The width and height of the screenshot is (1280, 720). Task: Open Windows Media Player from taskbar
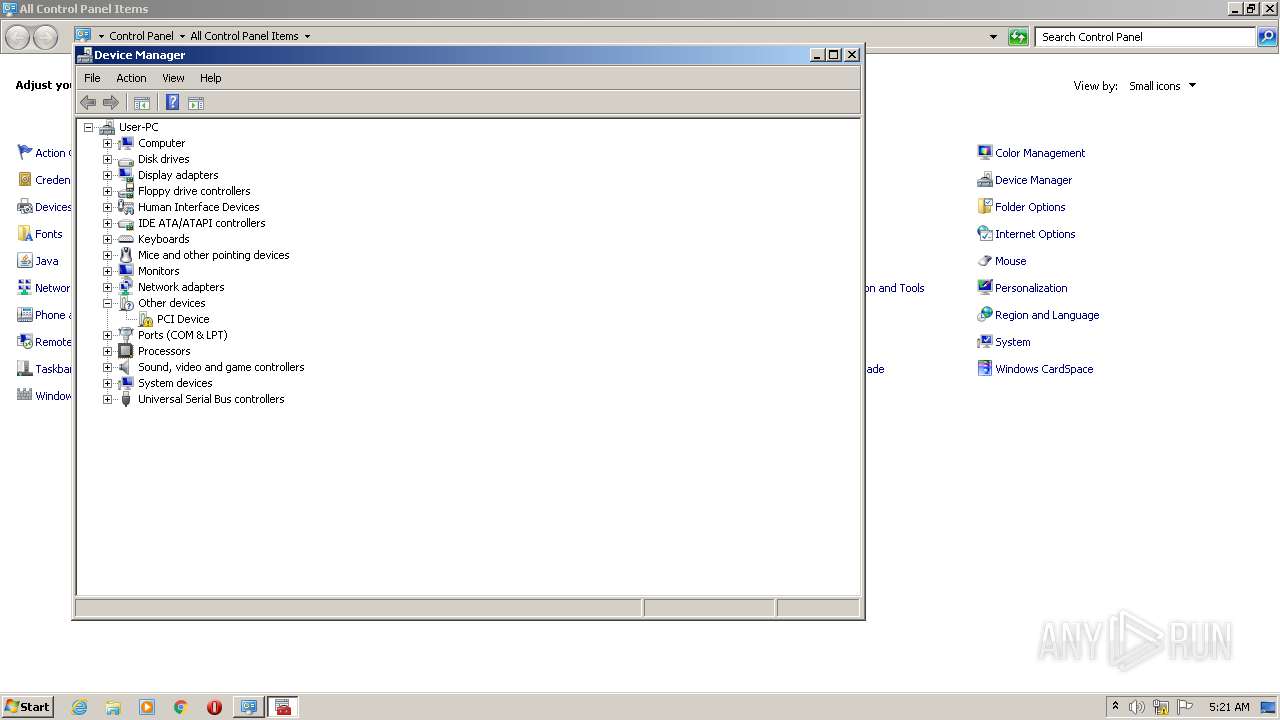(x=147, y=707)
